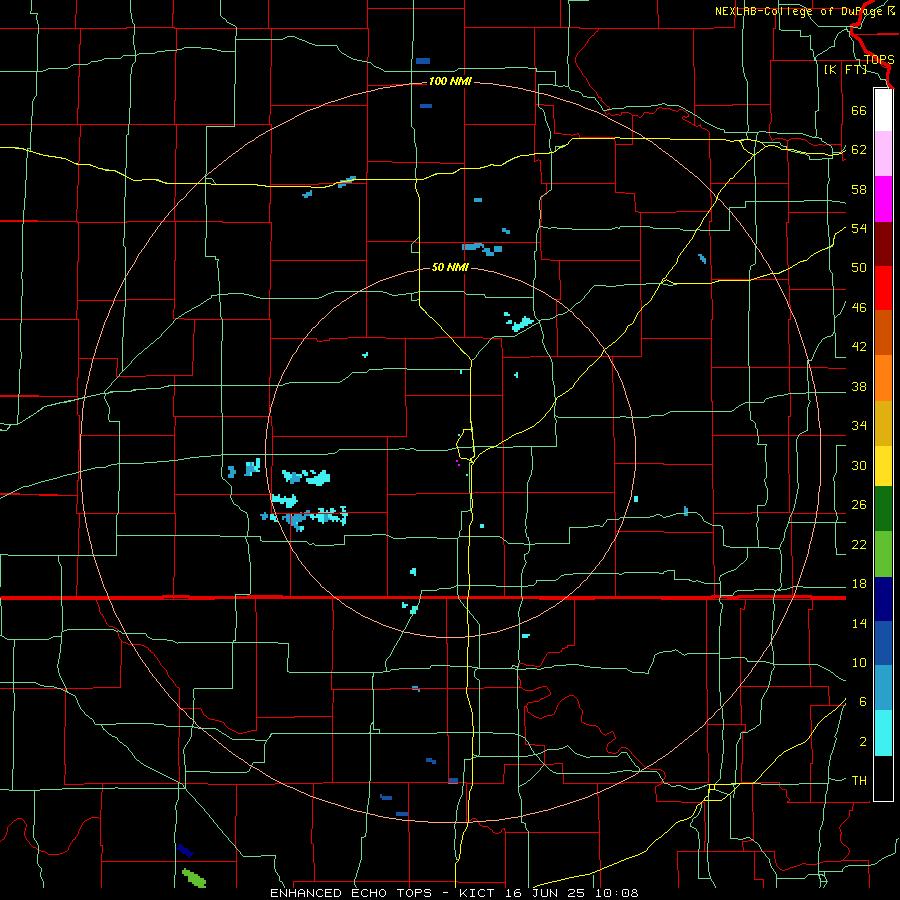Click the 10 legend value
The image size is (900, 900).
point(859,663)
